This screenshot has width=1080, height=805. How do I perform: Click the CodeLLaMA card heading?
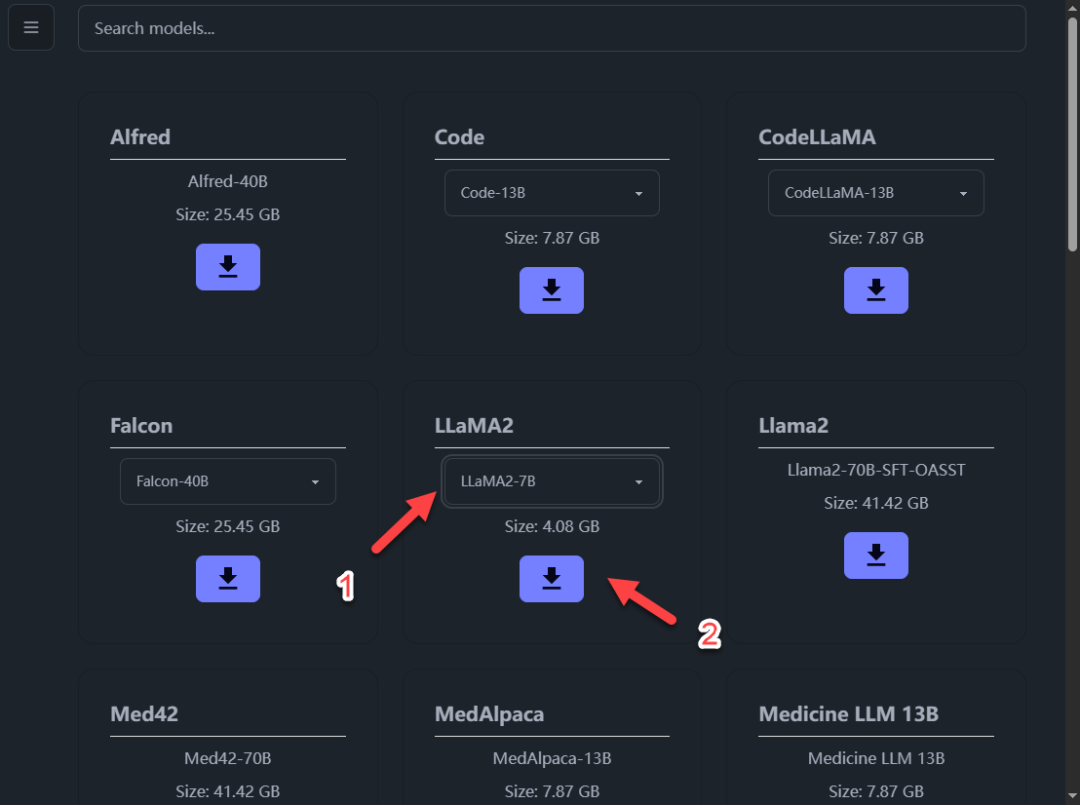pyautogui.click(x=817, y=137)
